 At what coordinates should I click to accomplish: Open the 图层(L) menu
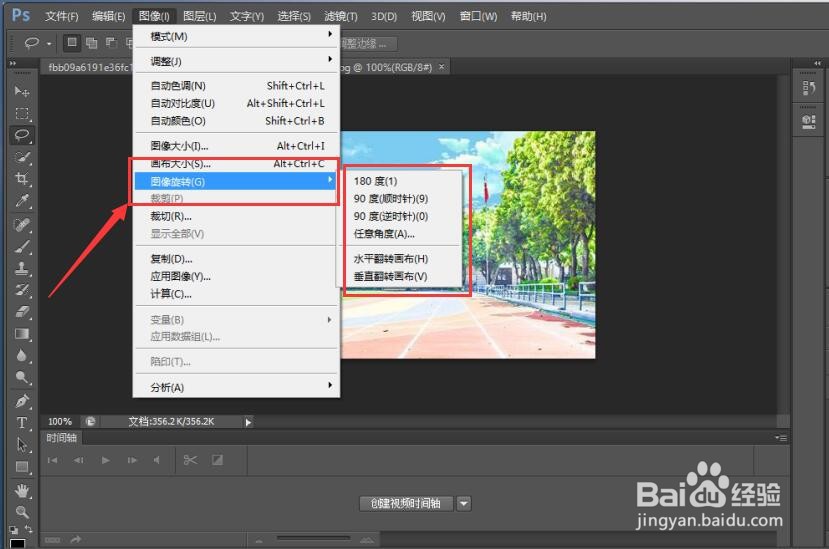point(199,16)
